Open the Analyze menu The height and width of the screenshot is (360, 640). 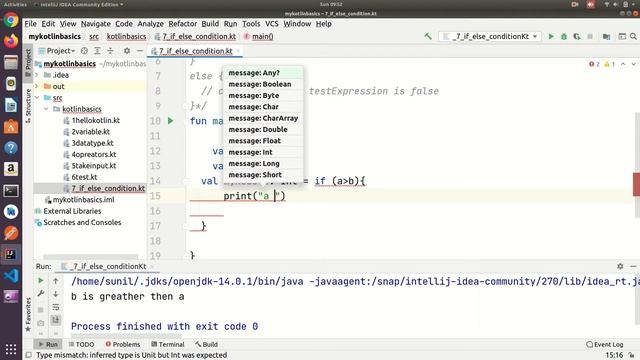click(150, 24)
